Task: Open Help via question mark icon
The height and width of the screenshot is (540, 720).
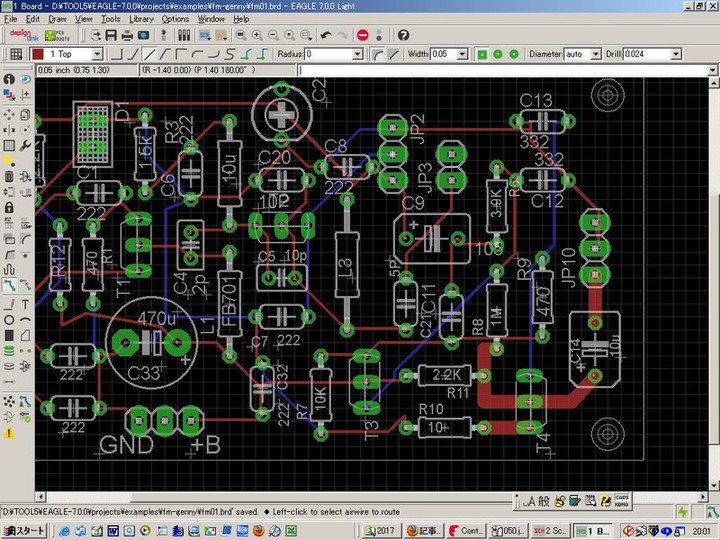Action: [403, 35]
